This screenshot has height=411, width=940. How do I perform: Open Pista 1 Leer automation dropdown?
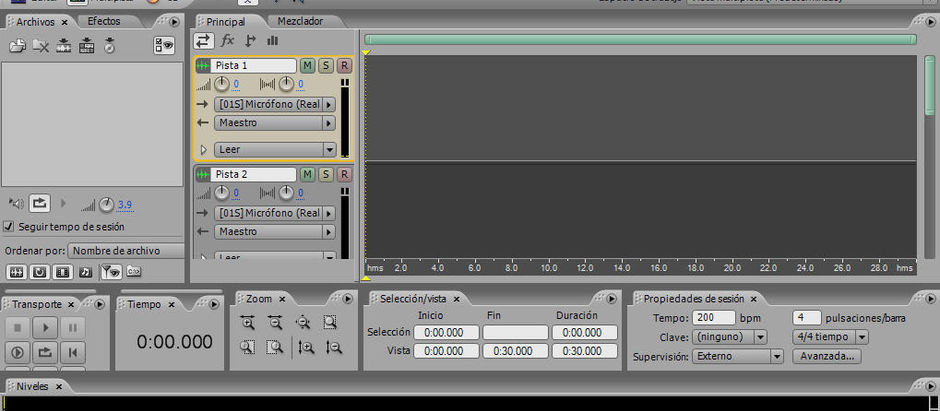[x=275, y=149]
